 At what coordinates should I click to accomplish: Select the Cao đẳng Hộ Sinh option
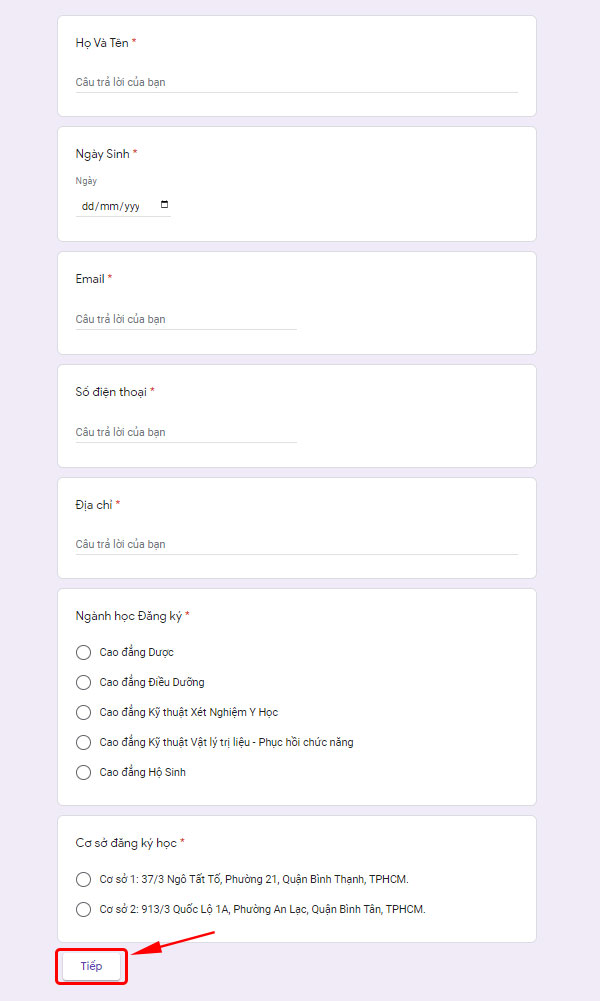pos(83,772)
